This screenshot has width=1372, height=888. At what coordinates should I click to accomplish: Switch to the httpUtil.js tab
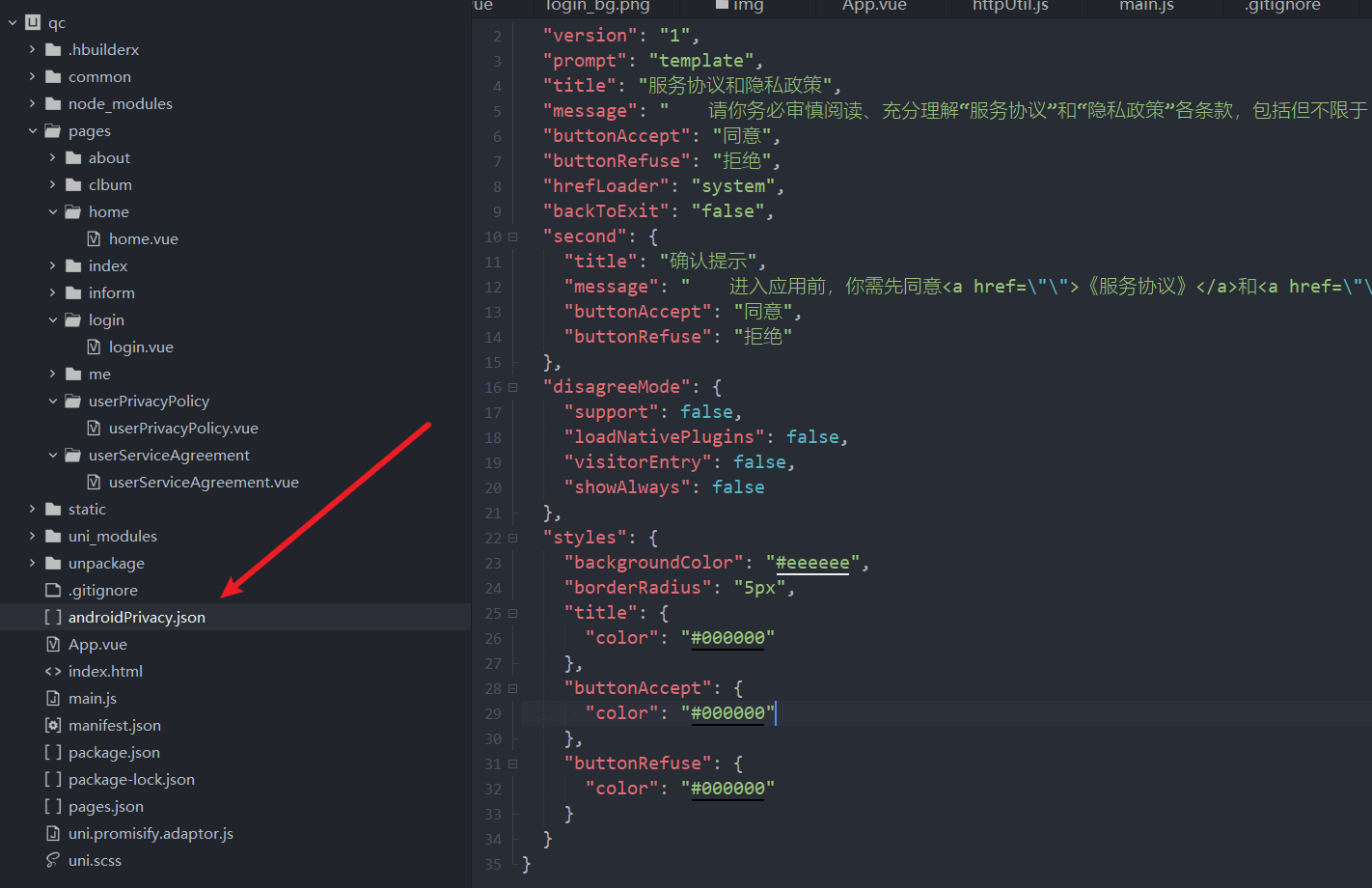(x=1010, y=6)
